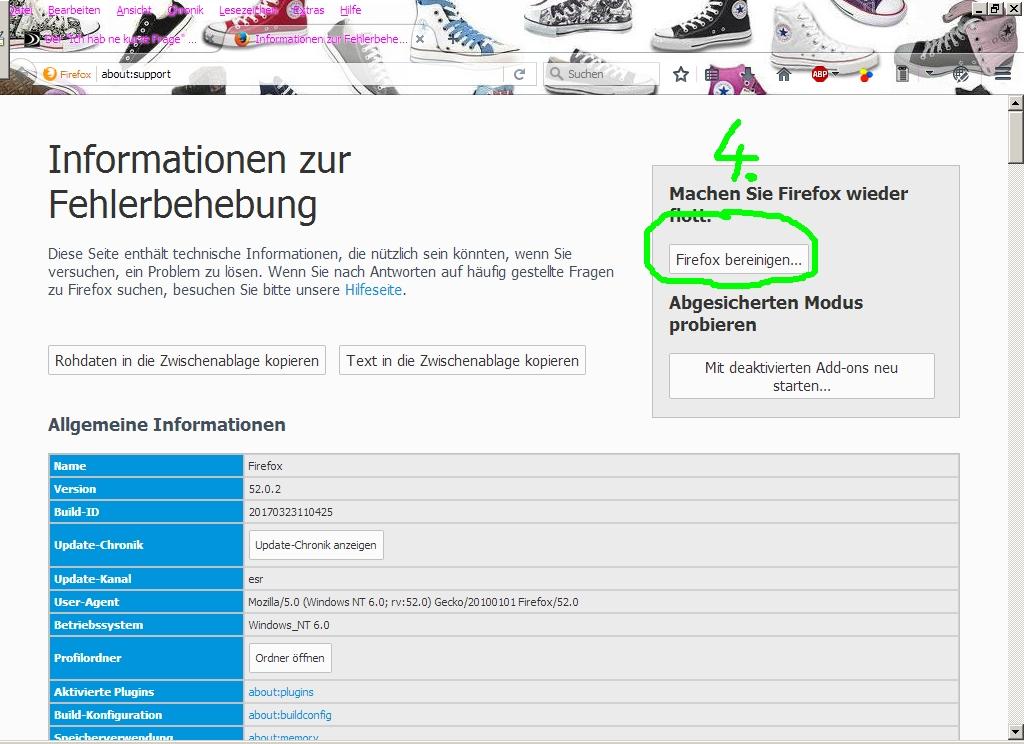Click 'Rohdaten in die Zwischenablage kopieren'
Viewport: 1024px width, 744px height.
point(187,361)
